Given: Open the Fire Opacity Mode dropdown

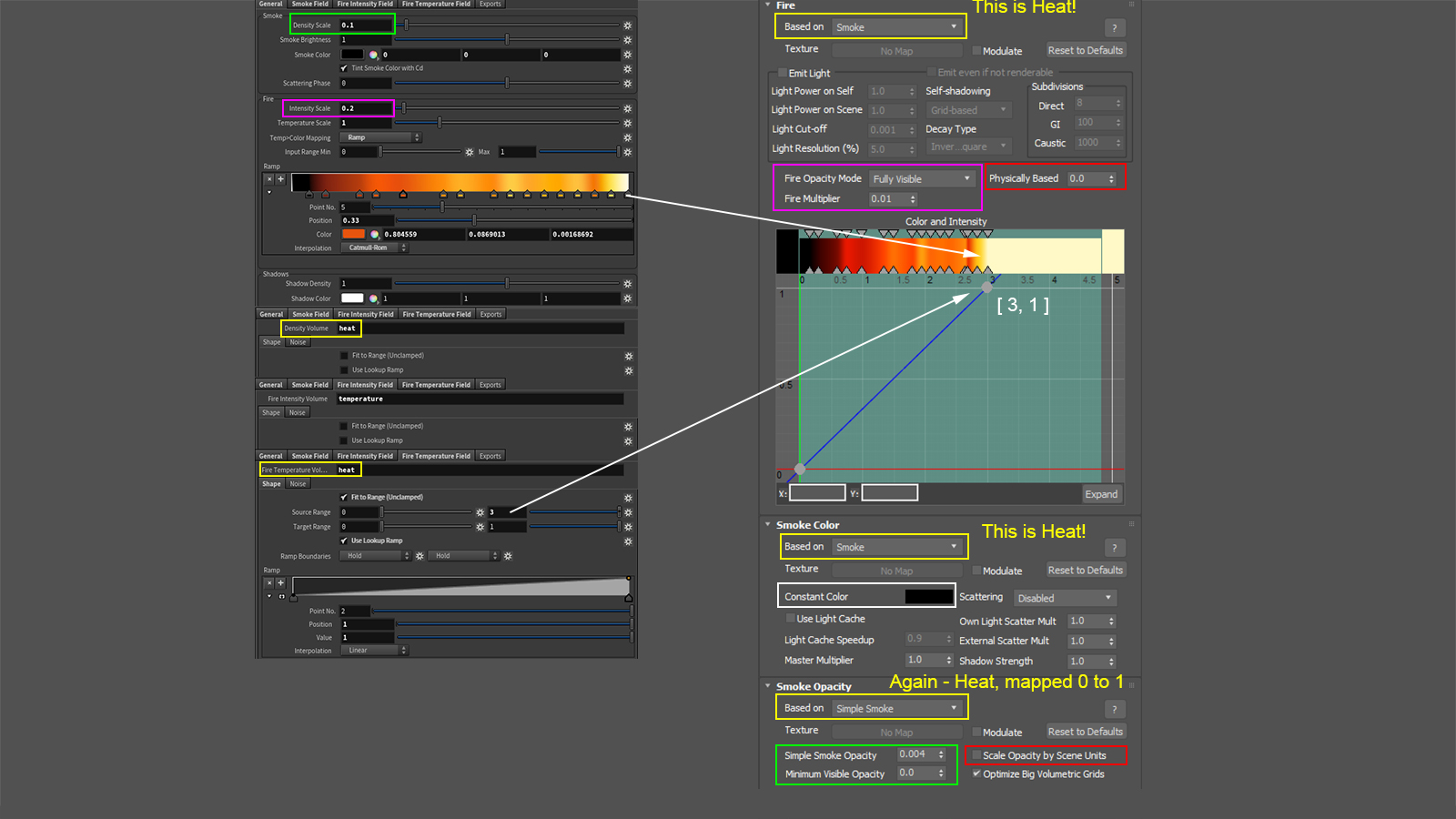Looking at the screenshot, I should pyautogui.click(x=921, y=179).
